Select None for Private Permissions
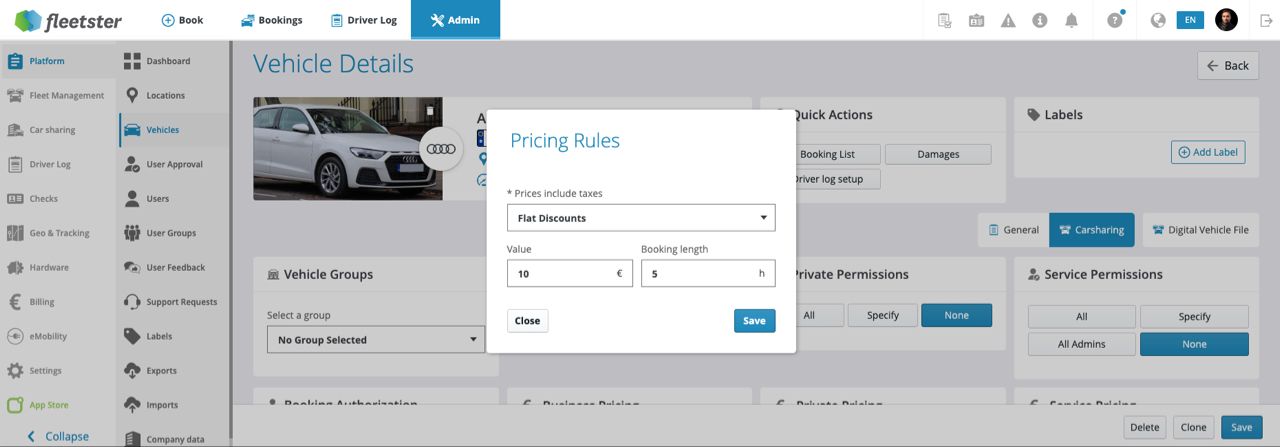 tap(956, 315)
